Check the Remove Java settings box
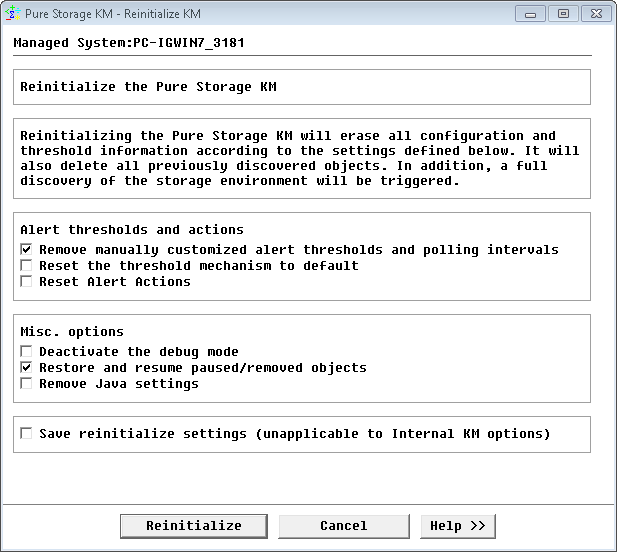617x552 pixels. point(27,383)
